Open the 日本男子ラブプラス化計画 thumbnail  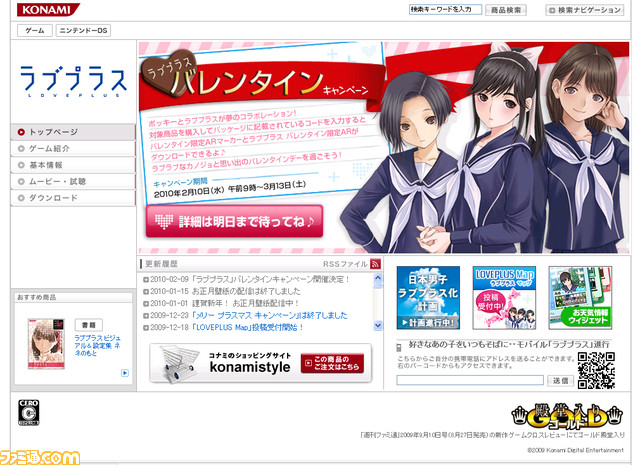click(428, 298)
